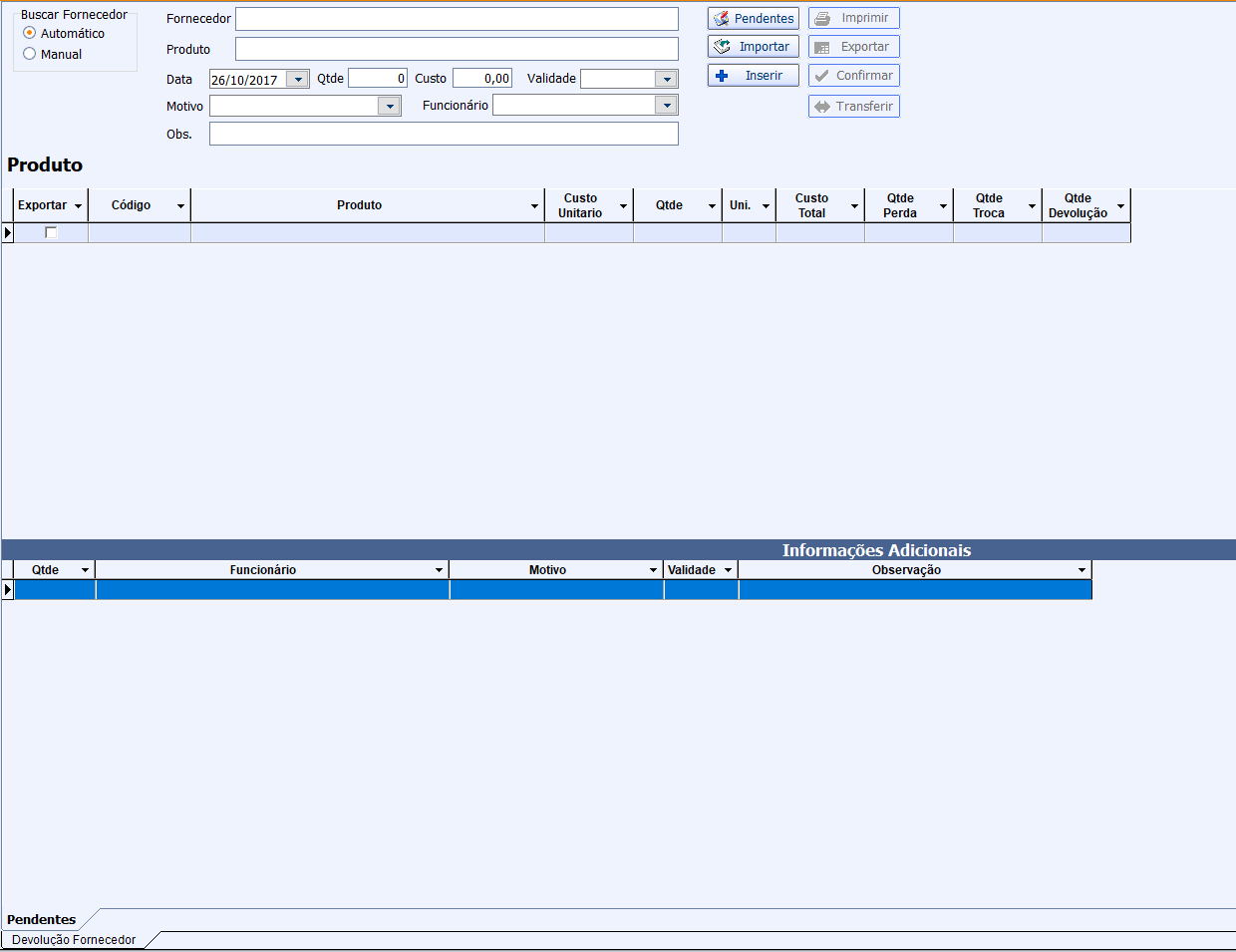Open the Data date picker dropdown
1236x952 pixels.
pyautogui.click(x=297, y=80)
